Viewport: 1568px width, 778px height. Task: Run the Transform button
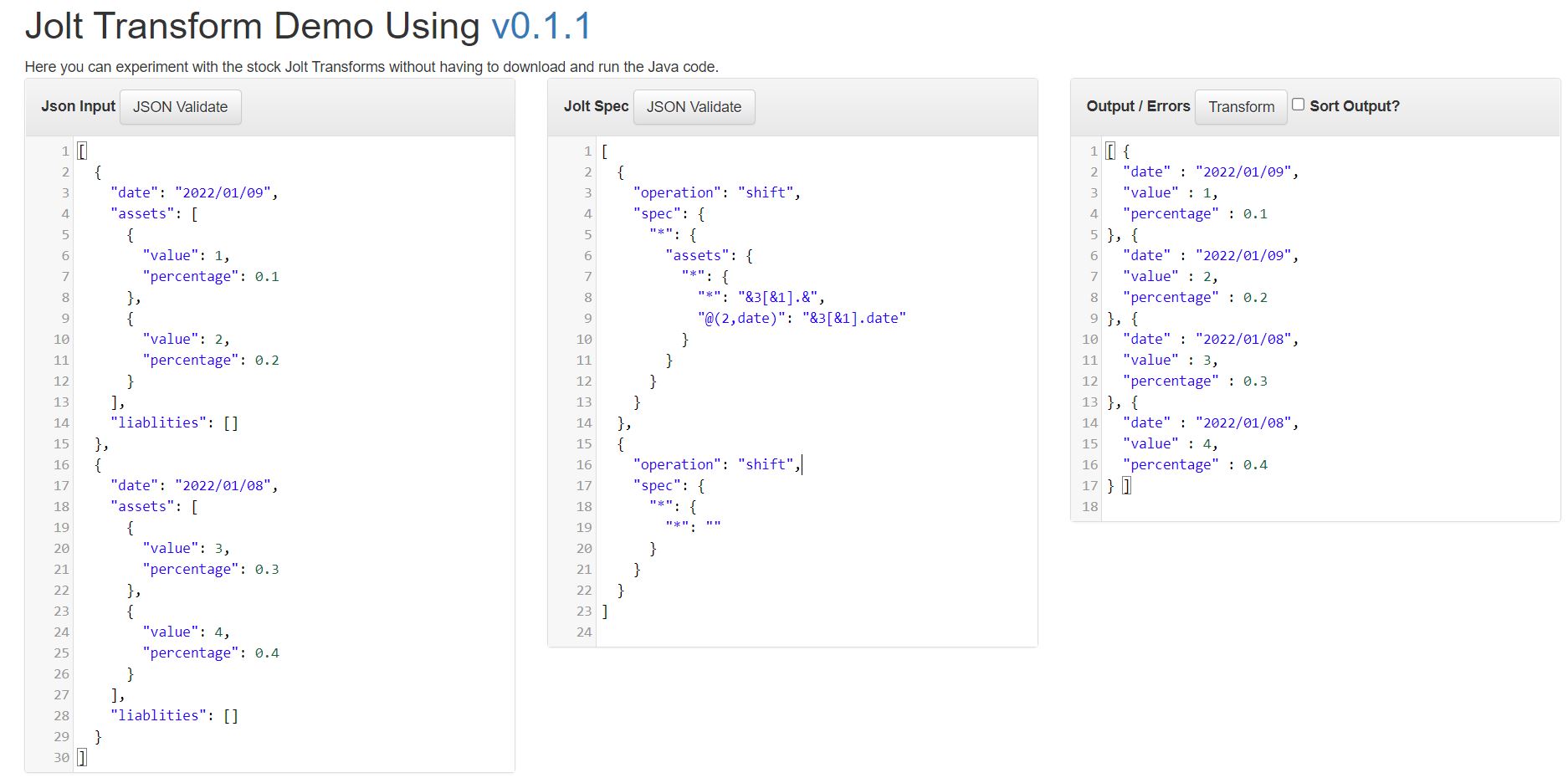1241,107
